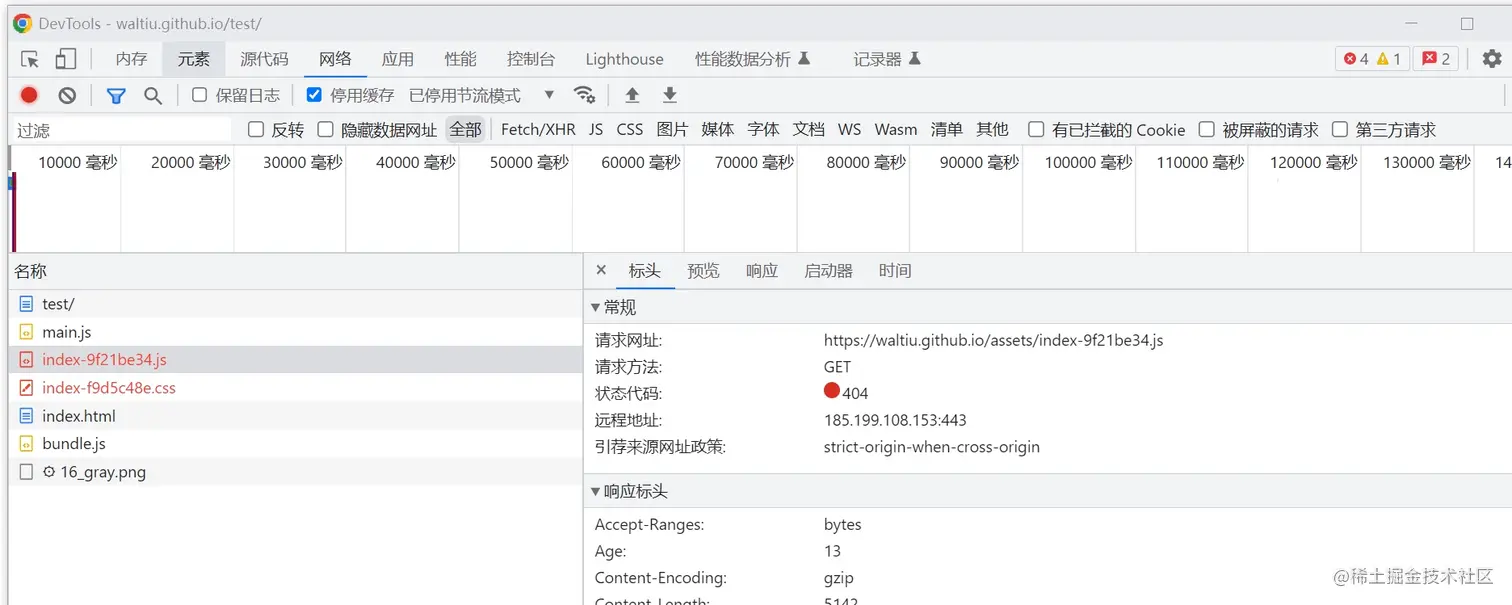Open the 时间 detail tab
This screenshot has width=1512, height=605.
[895, 271]
